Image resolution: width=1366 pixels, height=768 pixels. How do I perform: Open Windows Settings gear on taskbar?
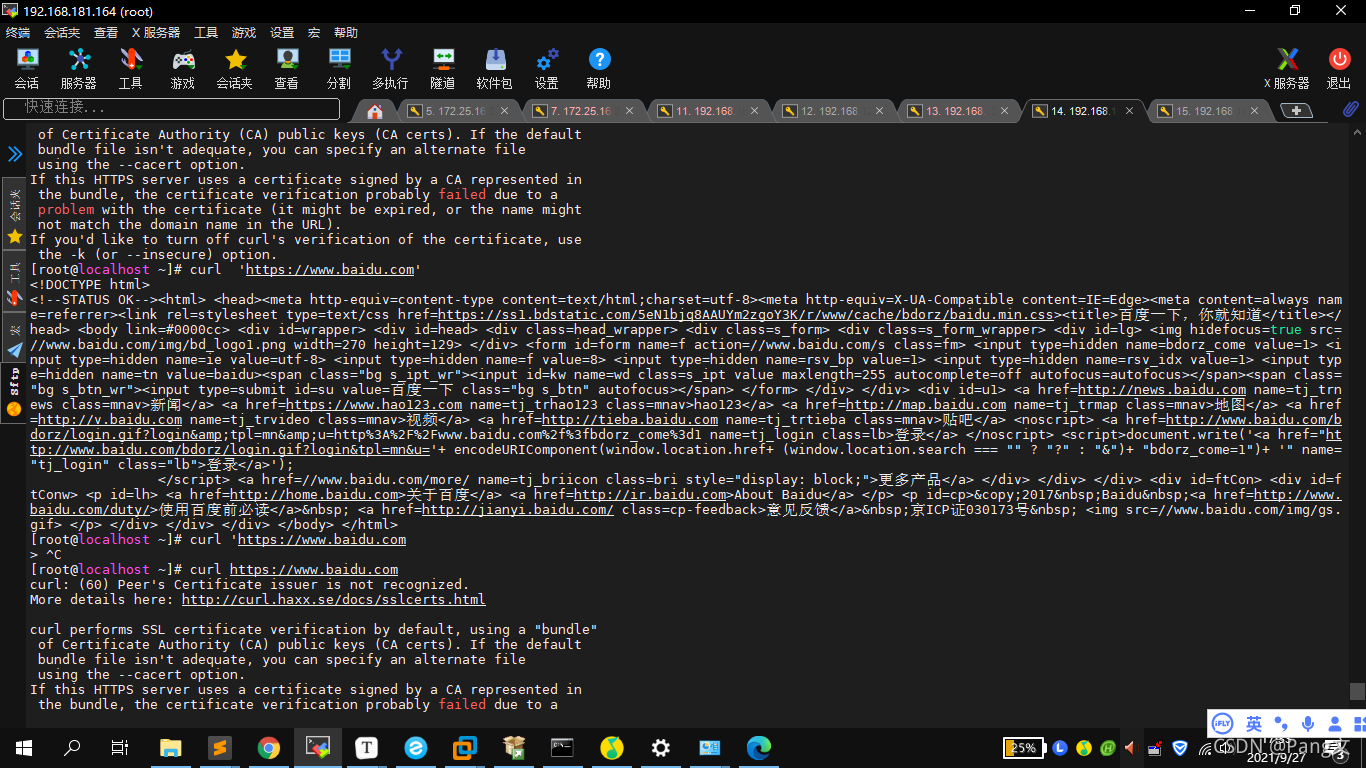(x=661, y=747)
